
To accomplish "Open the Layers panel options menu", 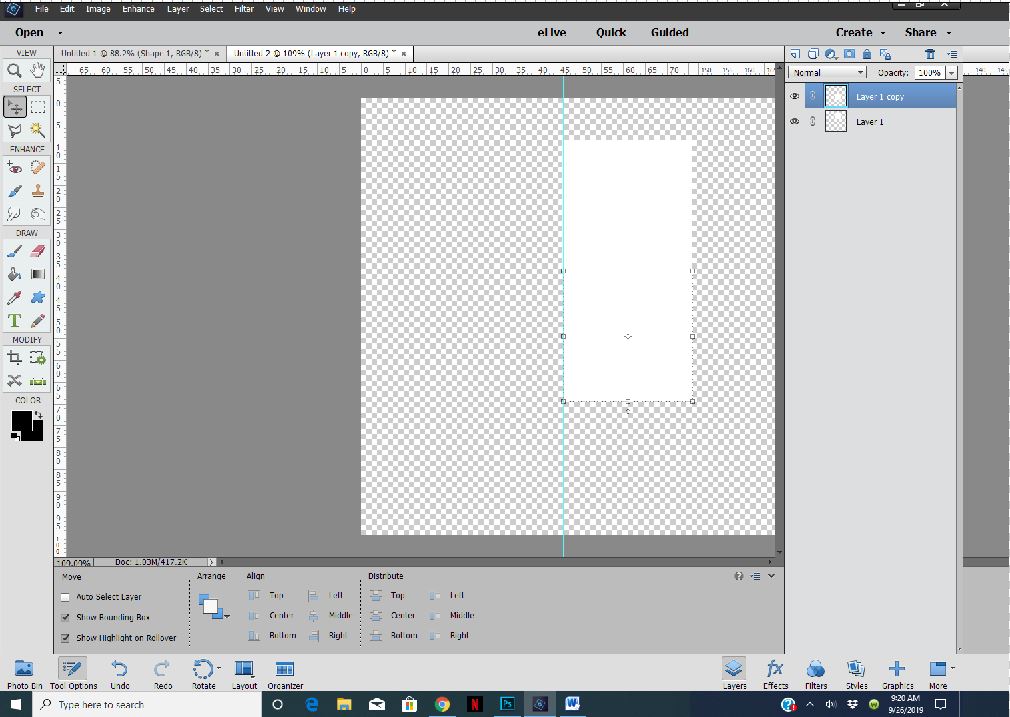I will tap(953, 54).
